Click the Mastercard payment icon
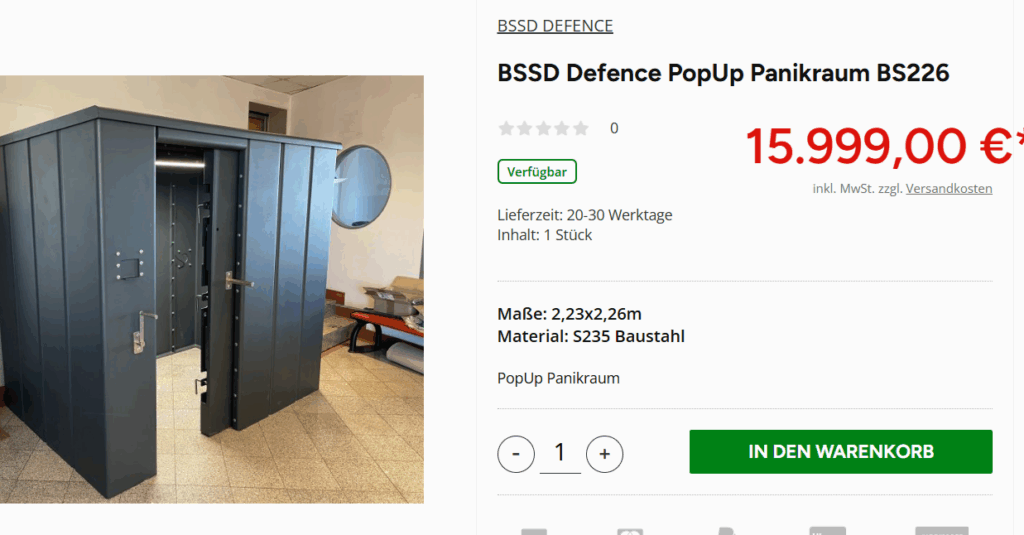This screenshot has width=1024, height=535. pos(630,531)
